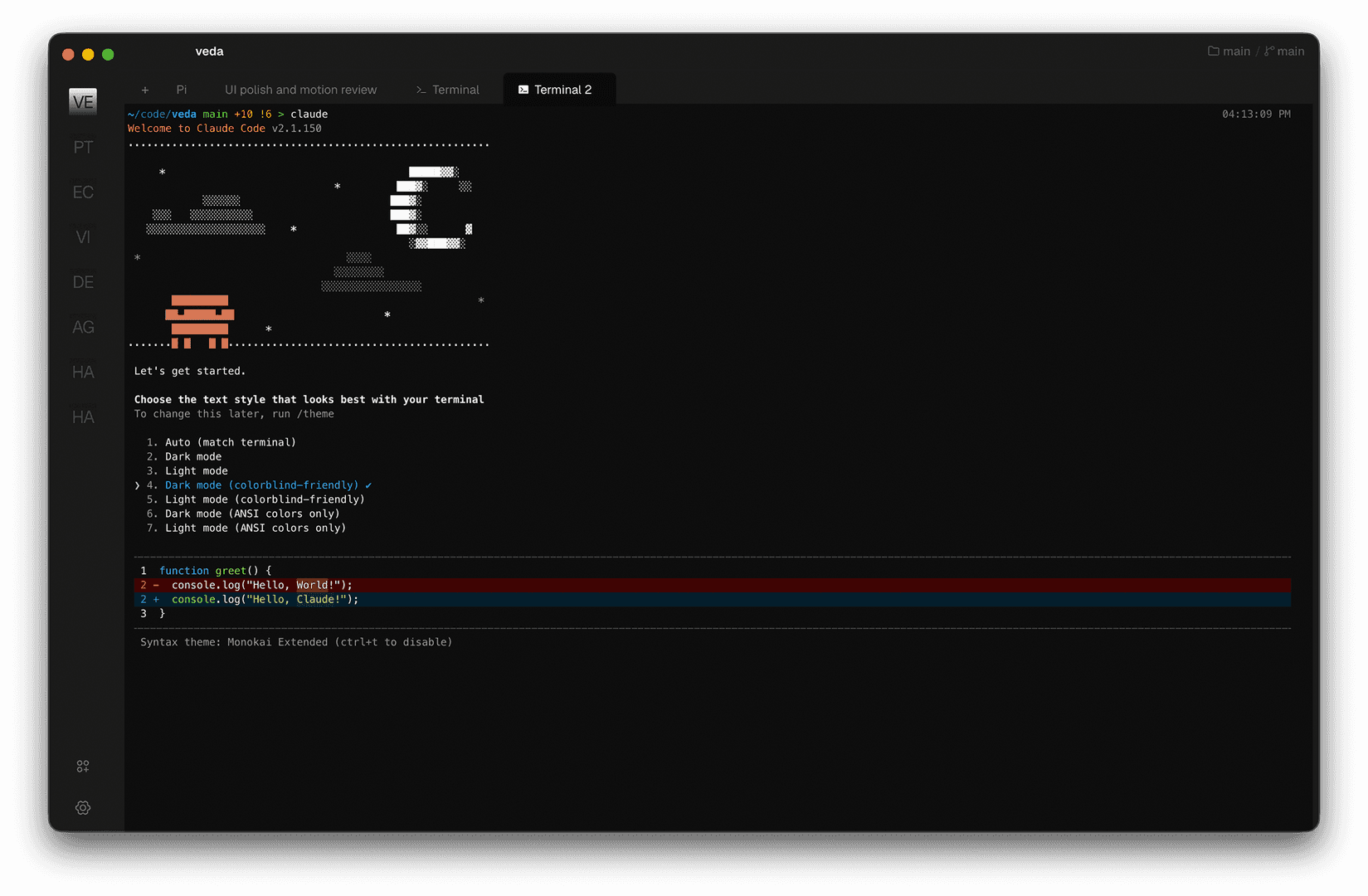Click the yellow minimize window button

click(88, 55)
